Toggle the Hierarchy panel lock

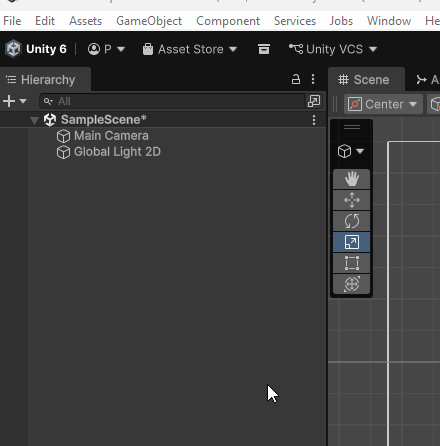point(296,79)
